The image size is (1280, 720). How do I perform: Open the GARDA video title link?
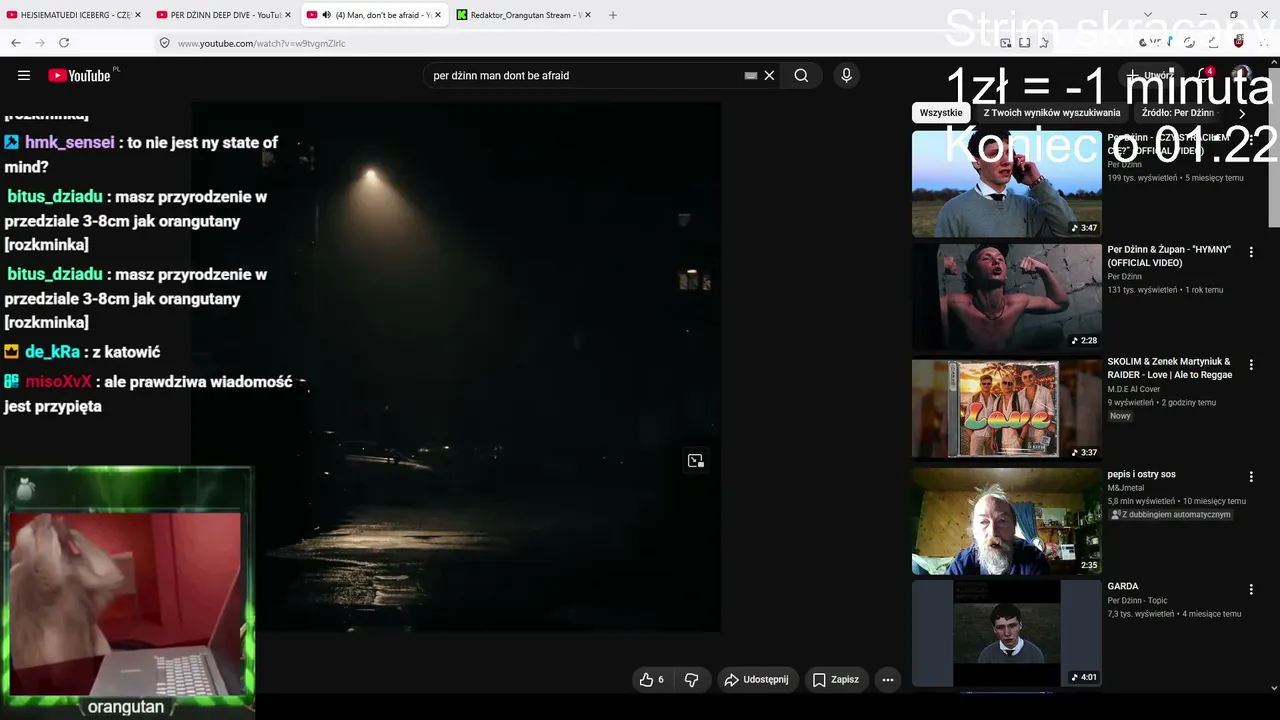1123,586
